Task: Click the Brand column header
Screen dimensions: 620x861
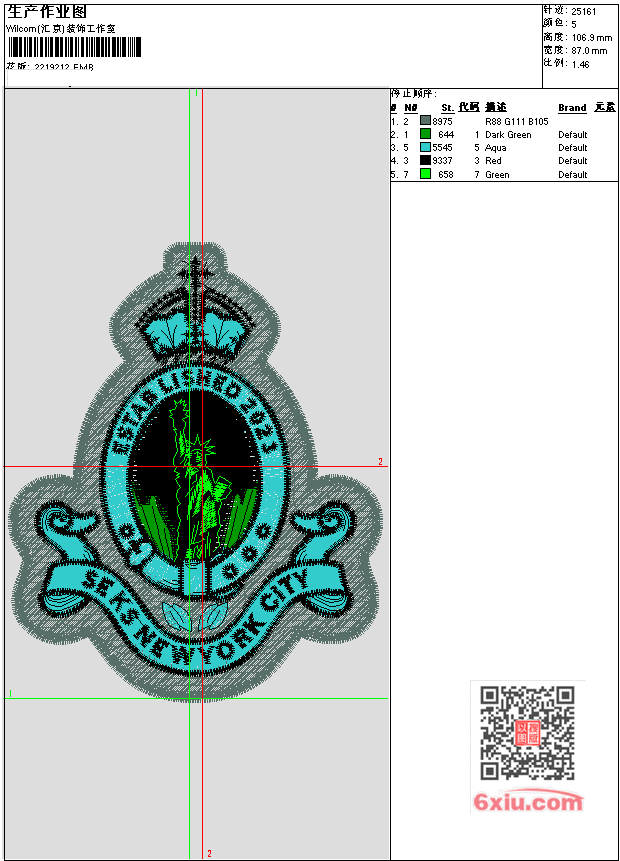Action: point(572,108)
